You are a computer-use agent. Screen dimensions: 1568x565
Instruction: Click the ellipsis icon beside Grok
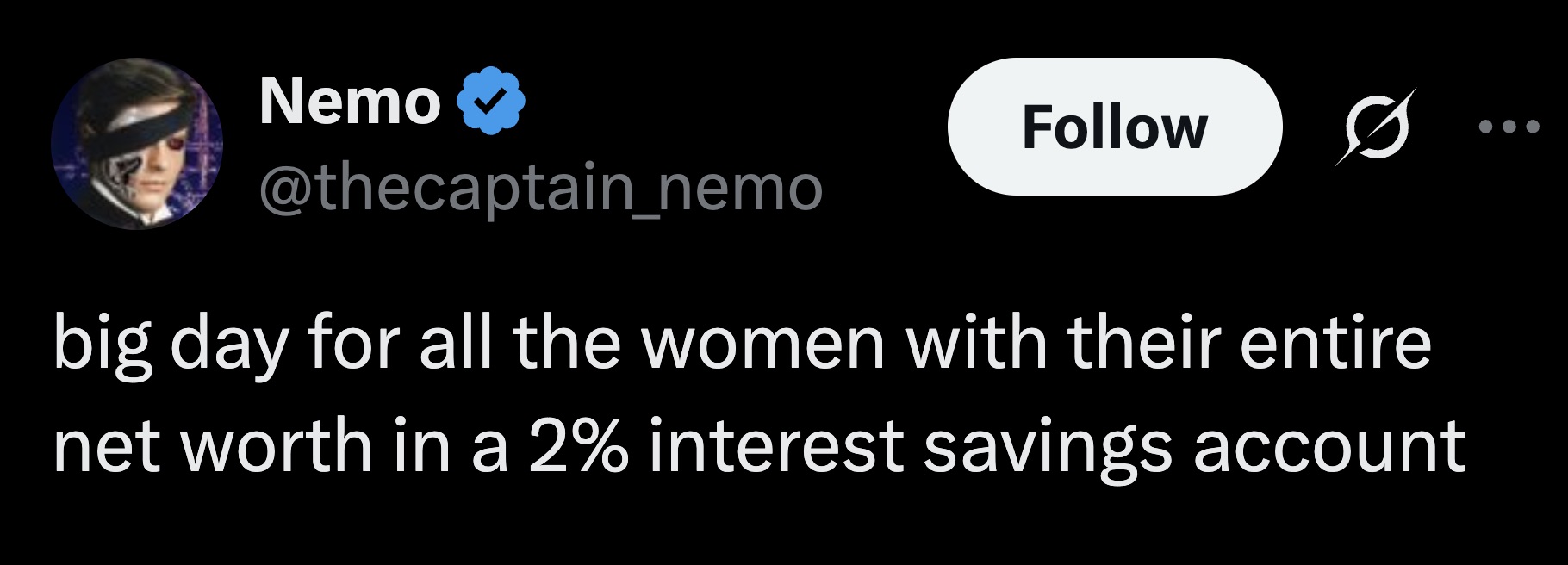pyautogui.click(x=1508, y=127)
